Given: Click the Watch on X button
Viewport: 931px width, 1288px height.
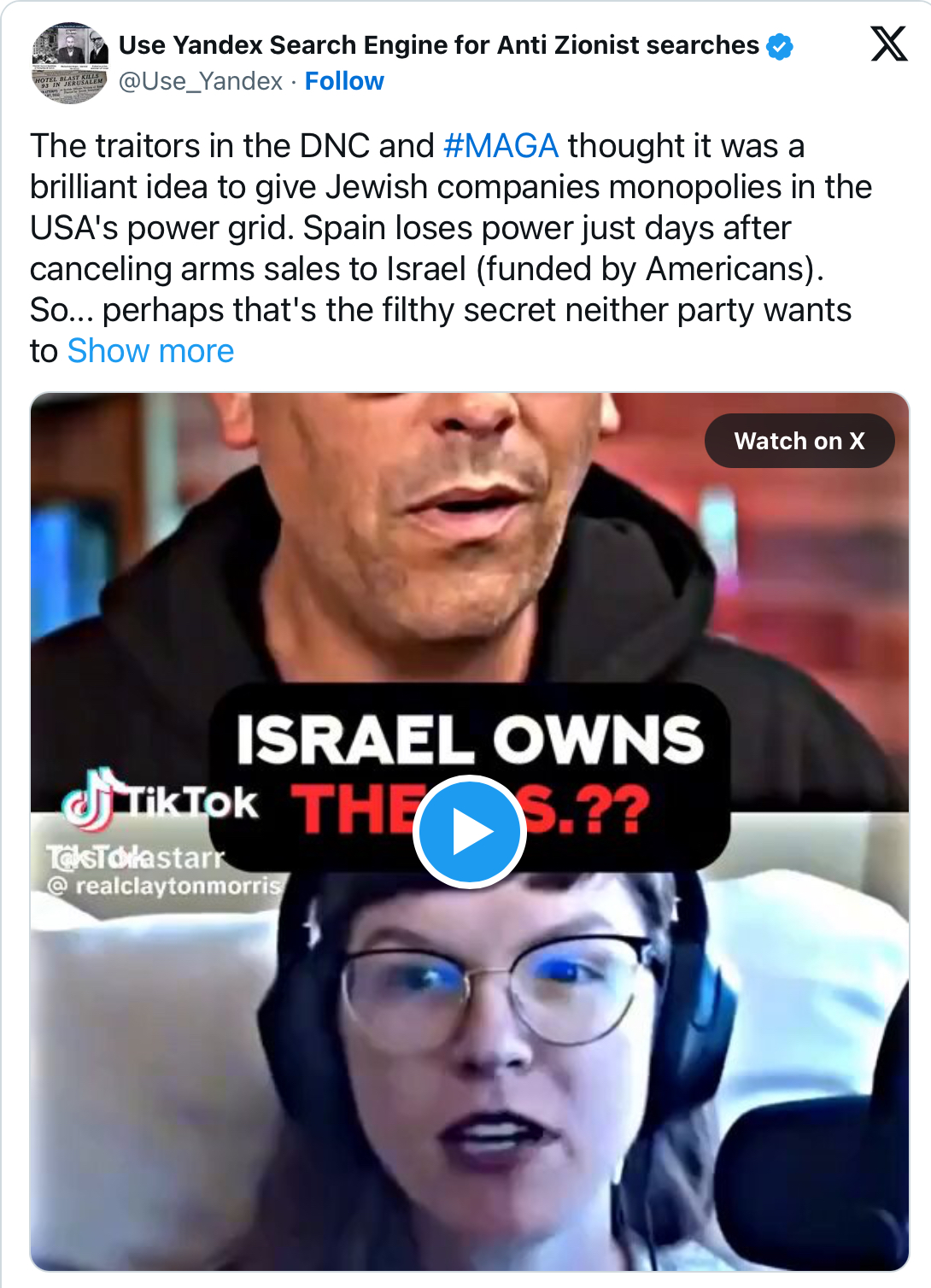Looking at the screenshot, I should [799, 441].
